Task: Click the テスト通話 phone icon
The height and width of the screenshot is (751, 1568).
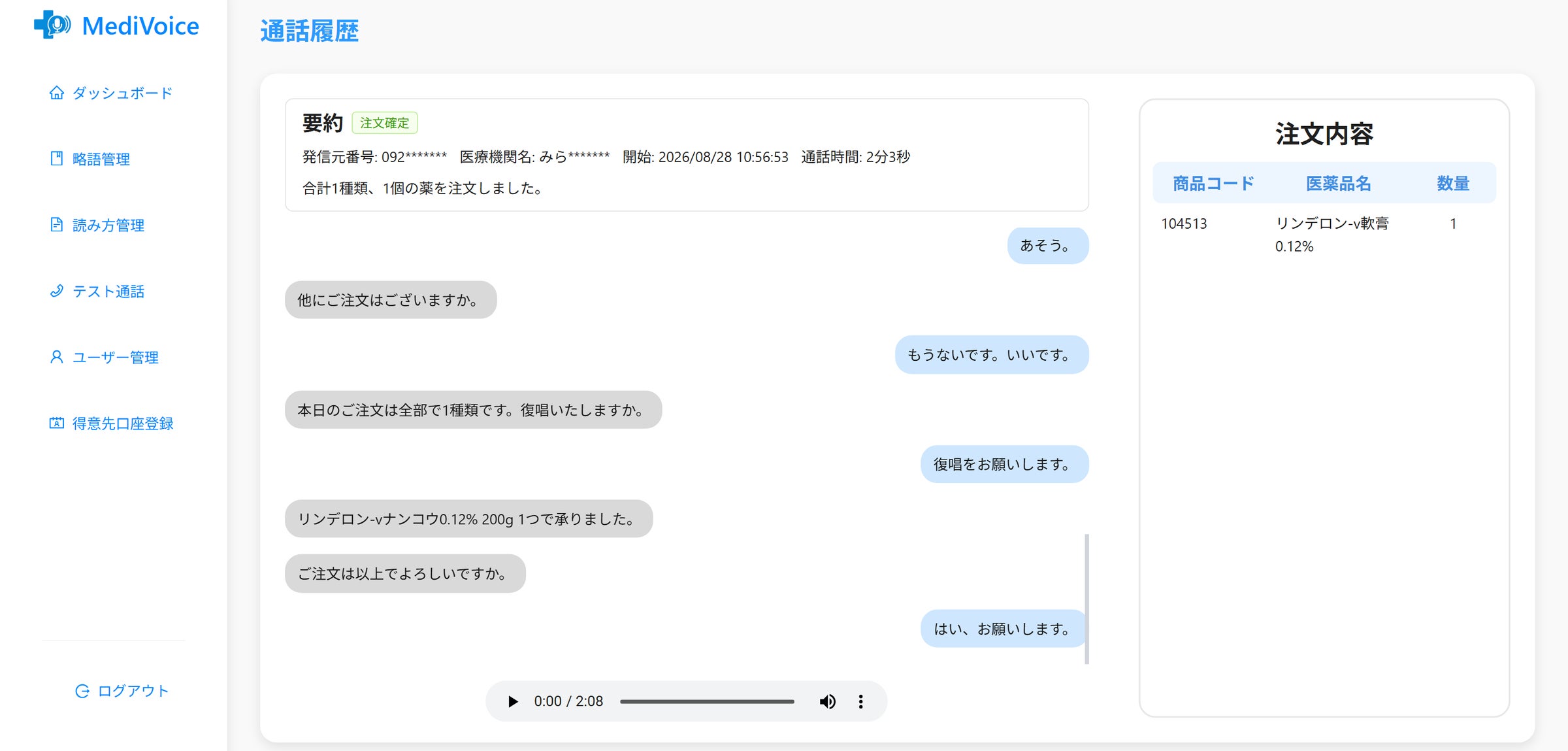Action: pyautogui.click(x=57, y=291)
